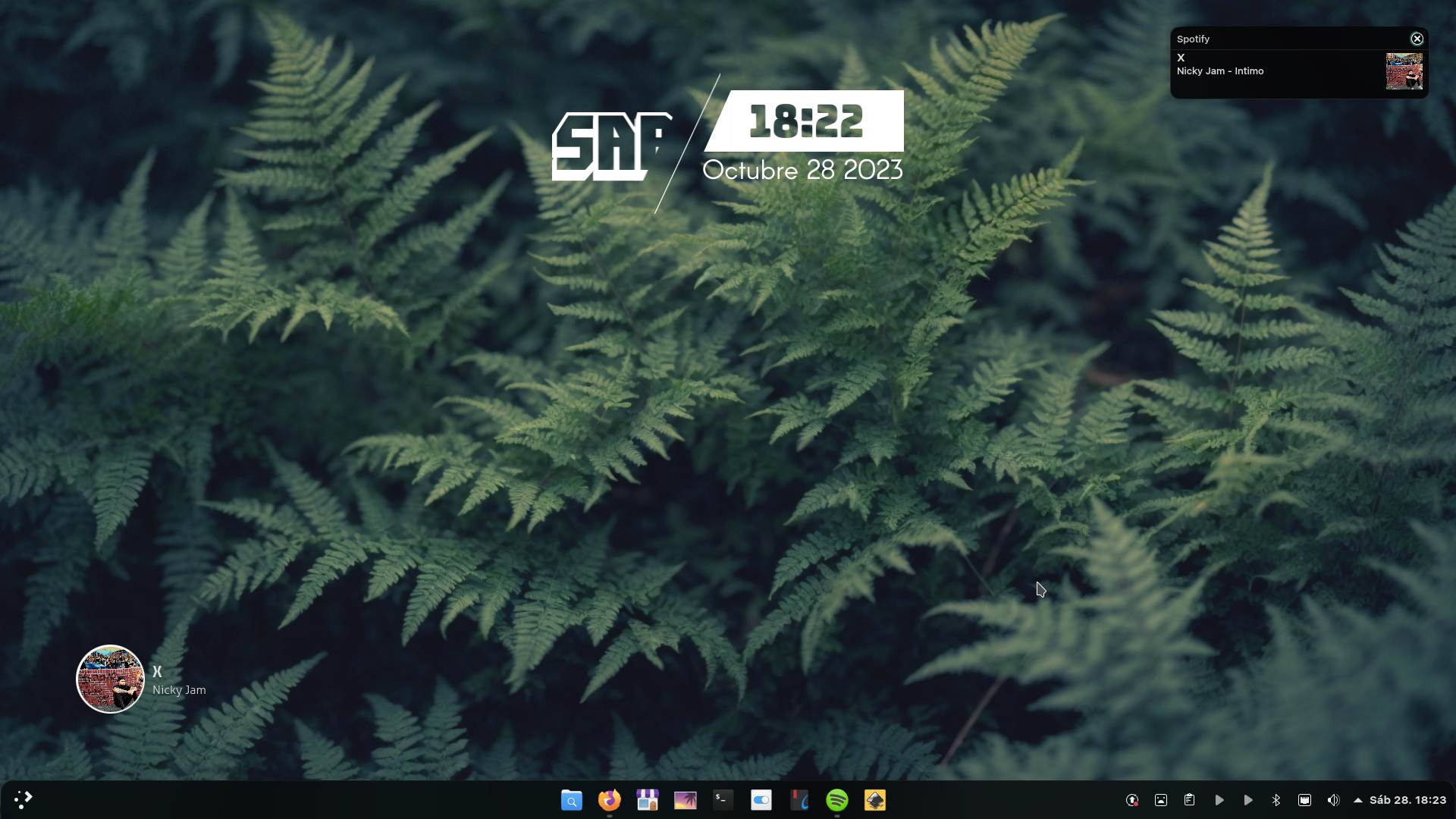Screen dimensions: 1456x819
Task: Open the calendar from the panel clock
Action: (1408, 800)
